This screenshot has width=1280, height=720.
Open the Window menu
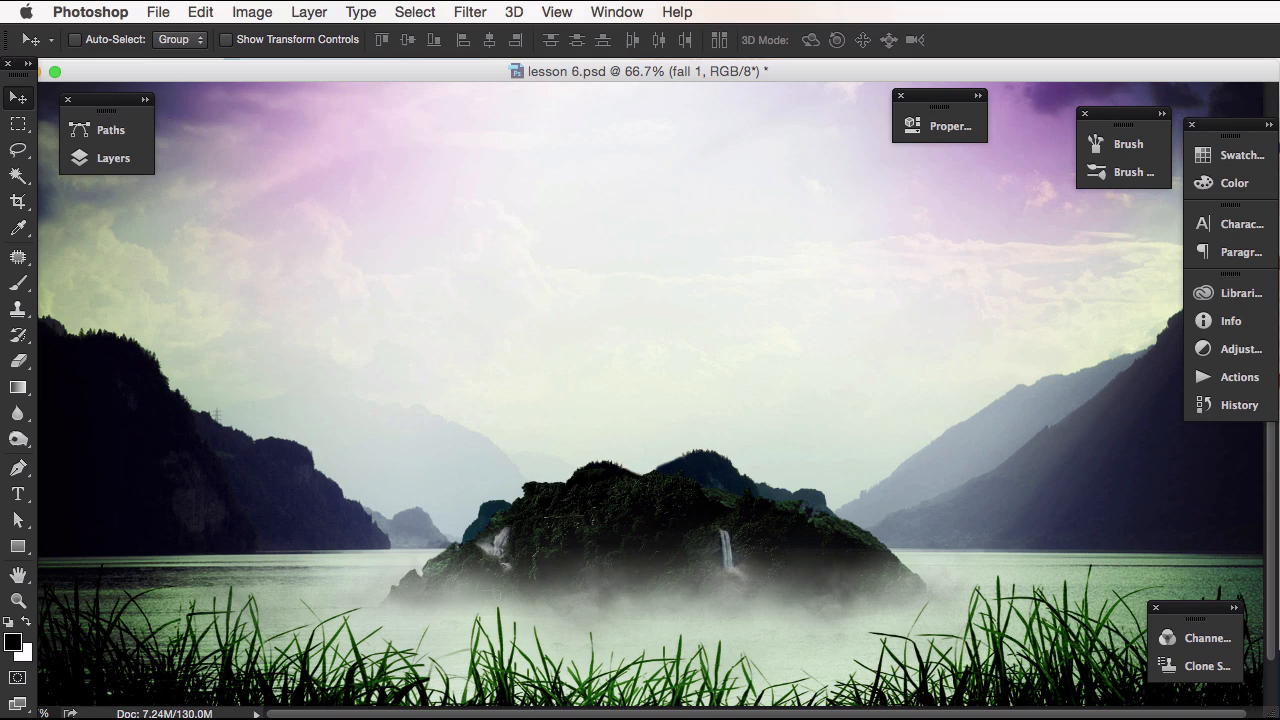[617, 12]
